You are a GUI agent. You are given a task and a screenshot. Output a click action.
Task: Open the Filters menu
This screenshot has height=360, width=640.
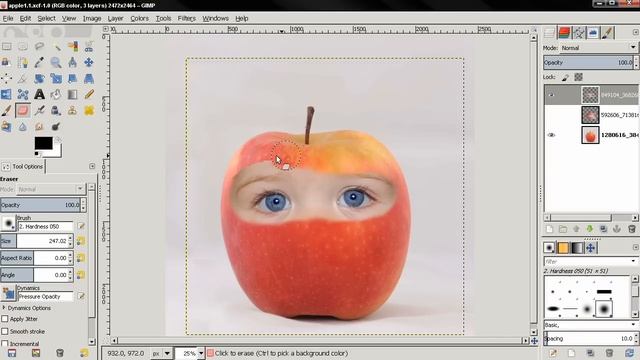(x=187, y=18)
